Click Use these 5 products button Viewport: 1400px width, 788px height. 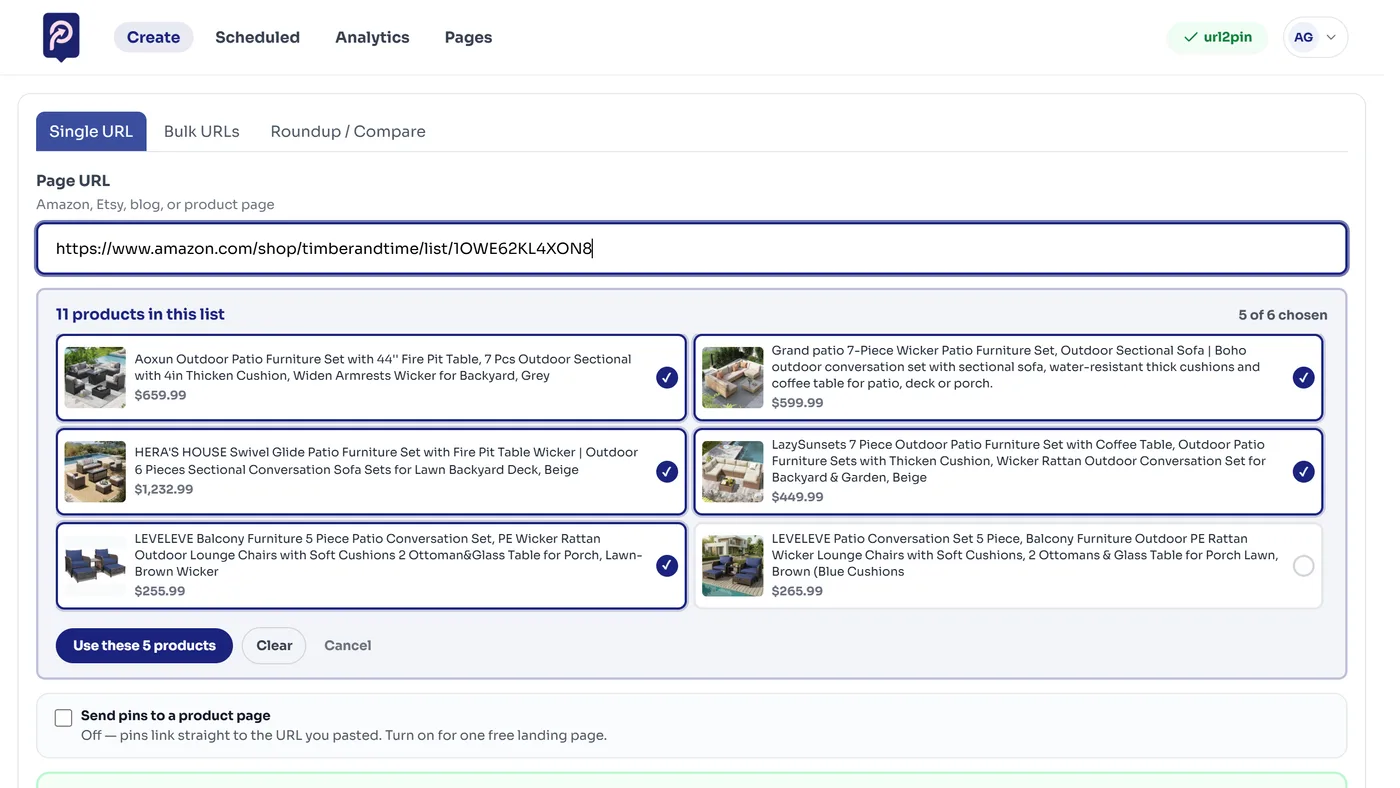[x=144, y=645]
